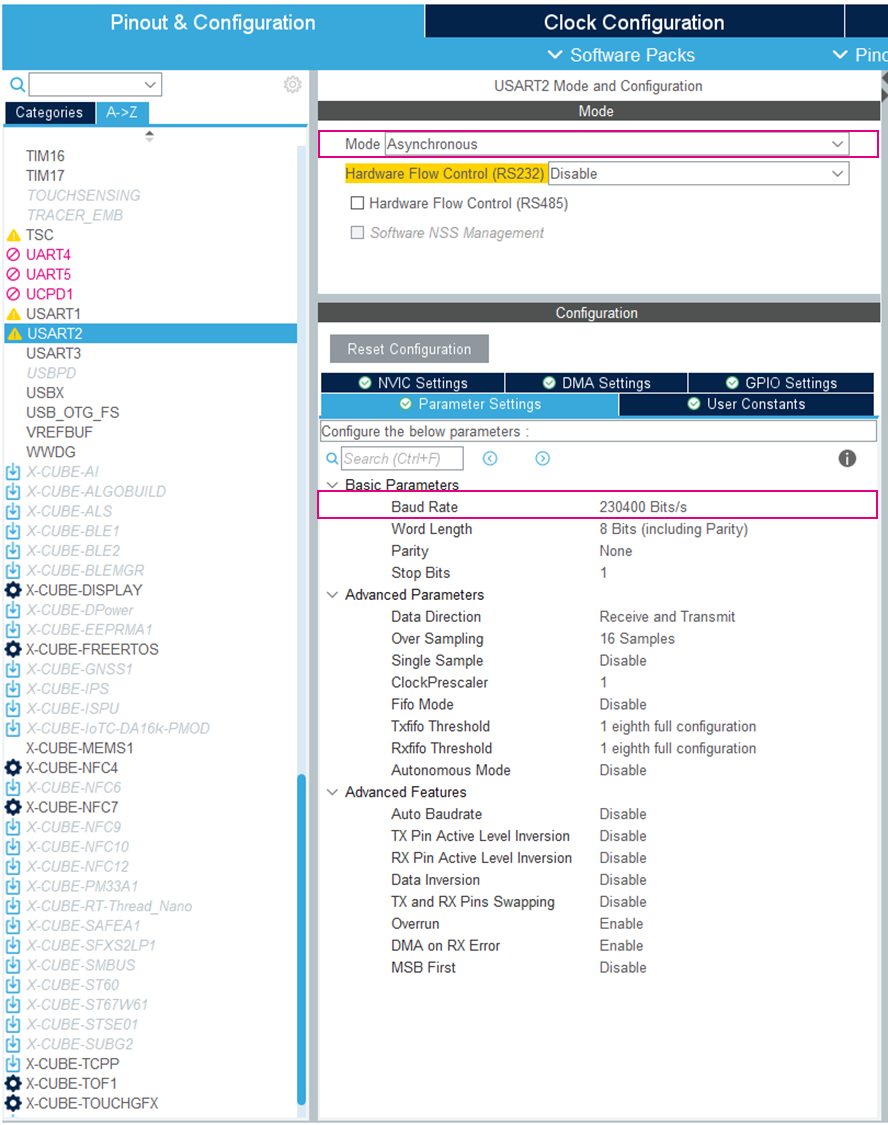Click the Word Length value 8 Bits
Screen dimensions: 888x1125
[x=674, y=529]
